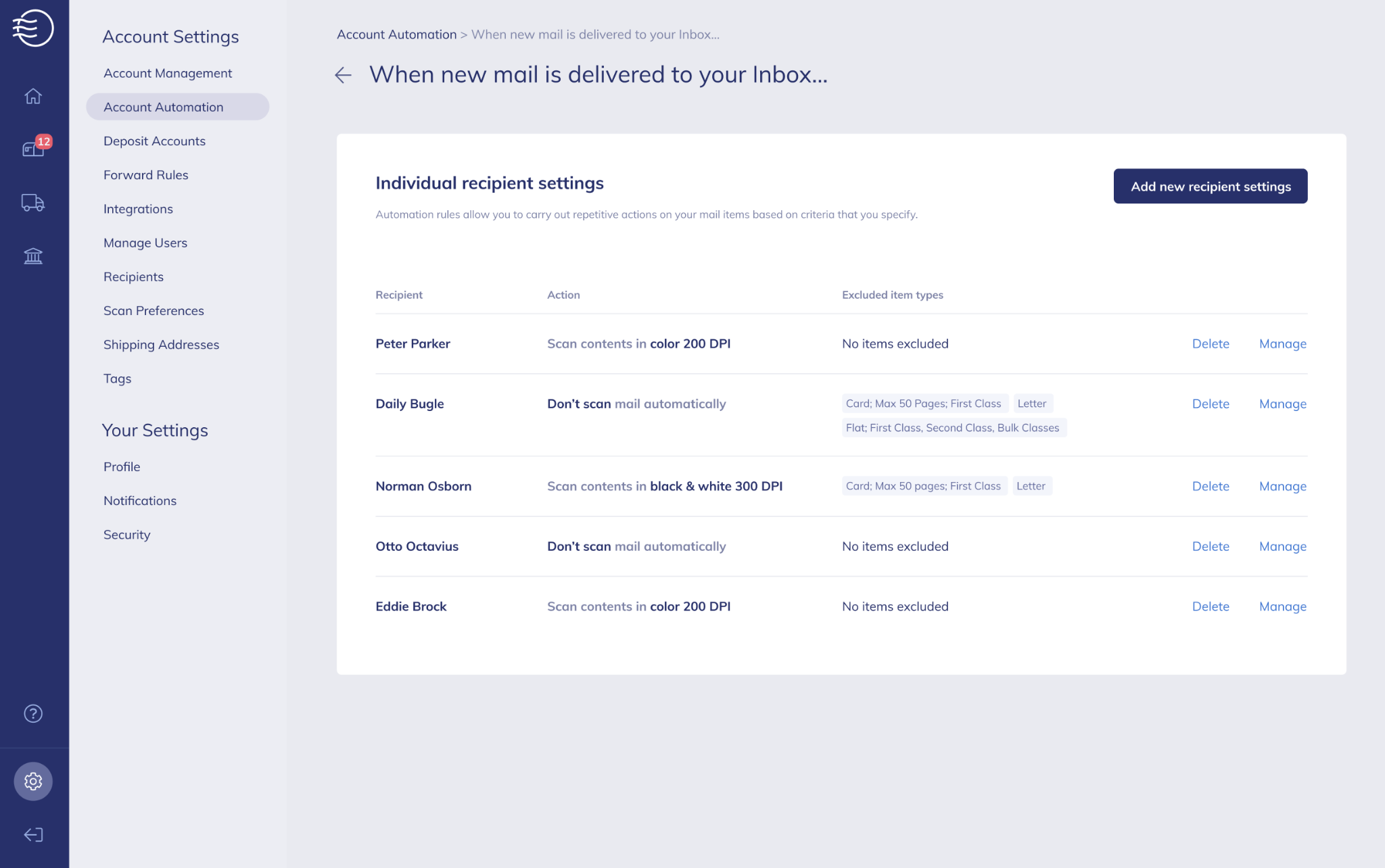
Task: Delete the Peter Parker recipient rule
Action: [x=1211, y=343]
